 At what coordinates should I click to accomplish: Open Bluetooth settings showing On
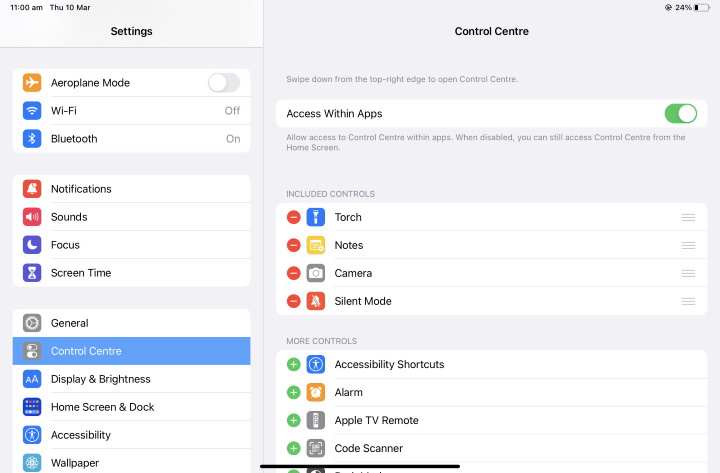click(131, 139)
